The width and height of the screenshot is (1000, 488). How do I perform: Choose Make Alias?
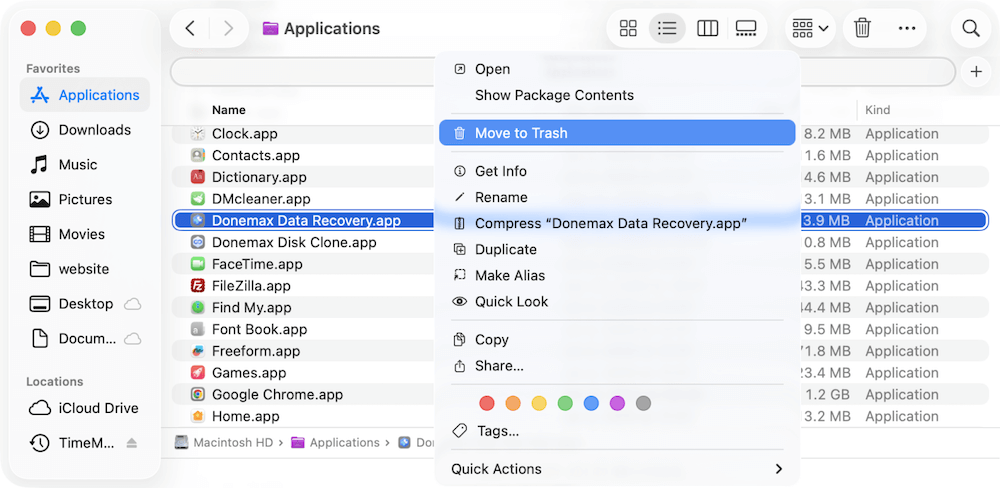point(617,276)
